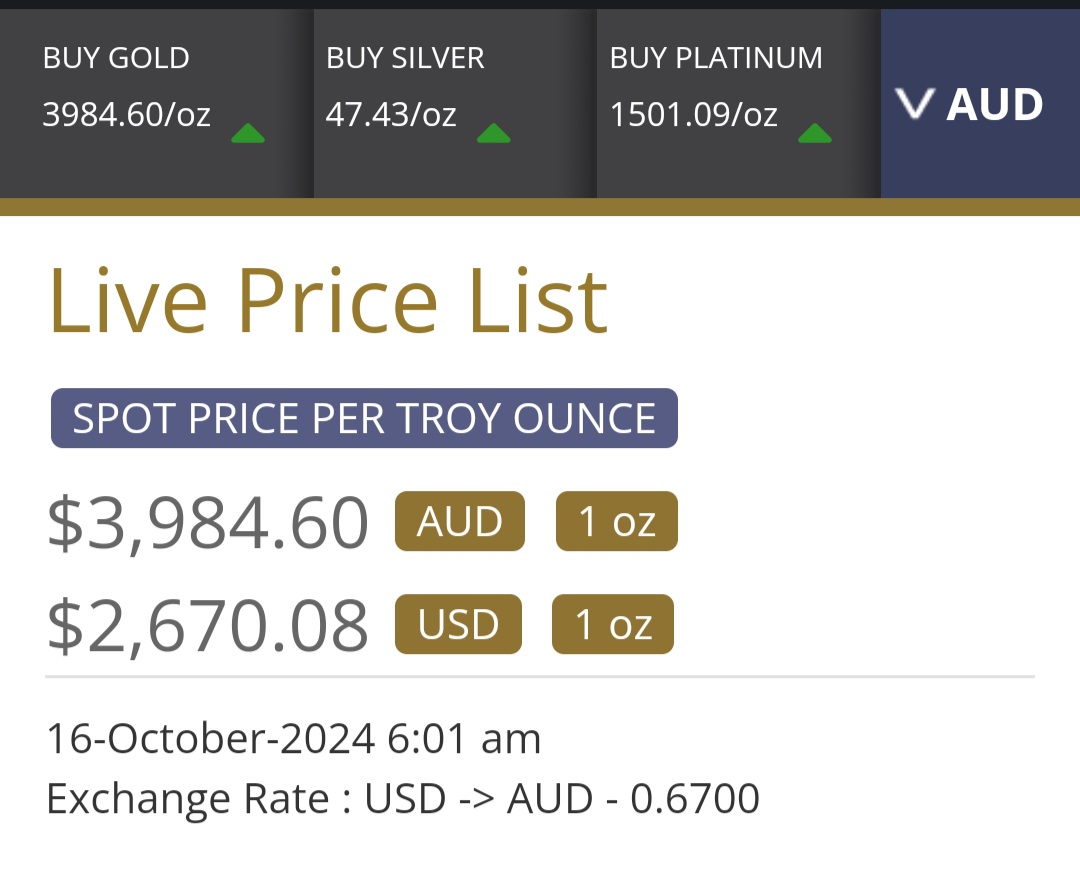Click the green up arrow beside gold price
Viewport: 1080px width, 872px height.
248,133
